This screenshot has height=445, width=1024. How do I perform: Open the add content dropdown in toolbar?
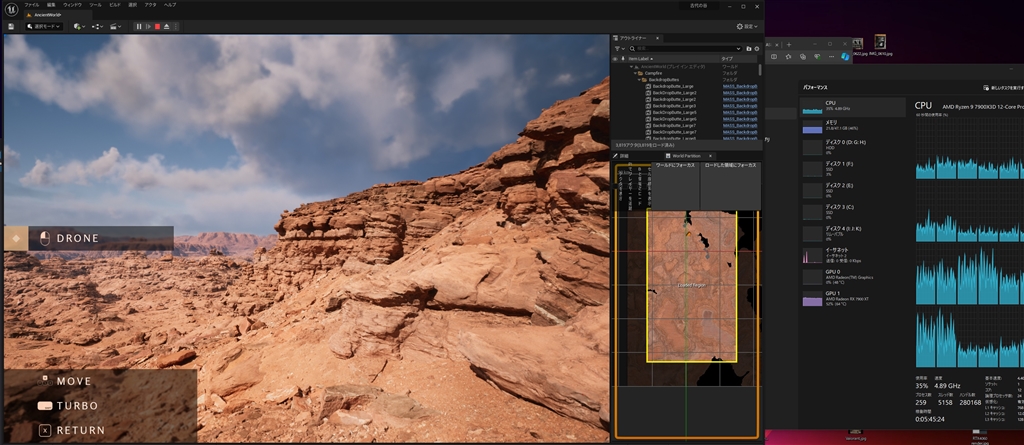point(80,26)
